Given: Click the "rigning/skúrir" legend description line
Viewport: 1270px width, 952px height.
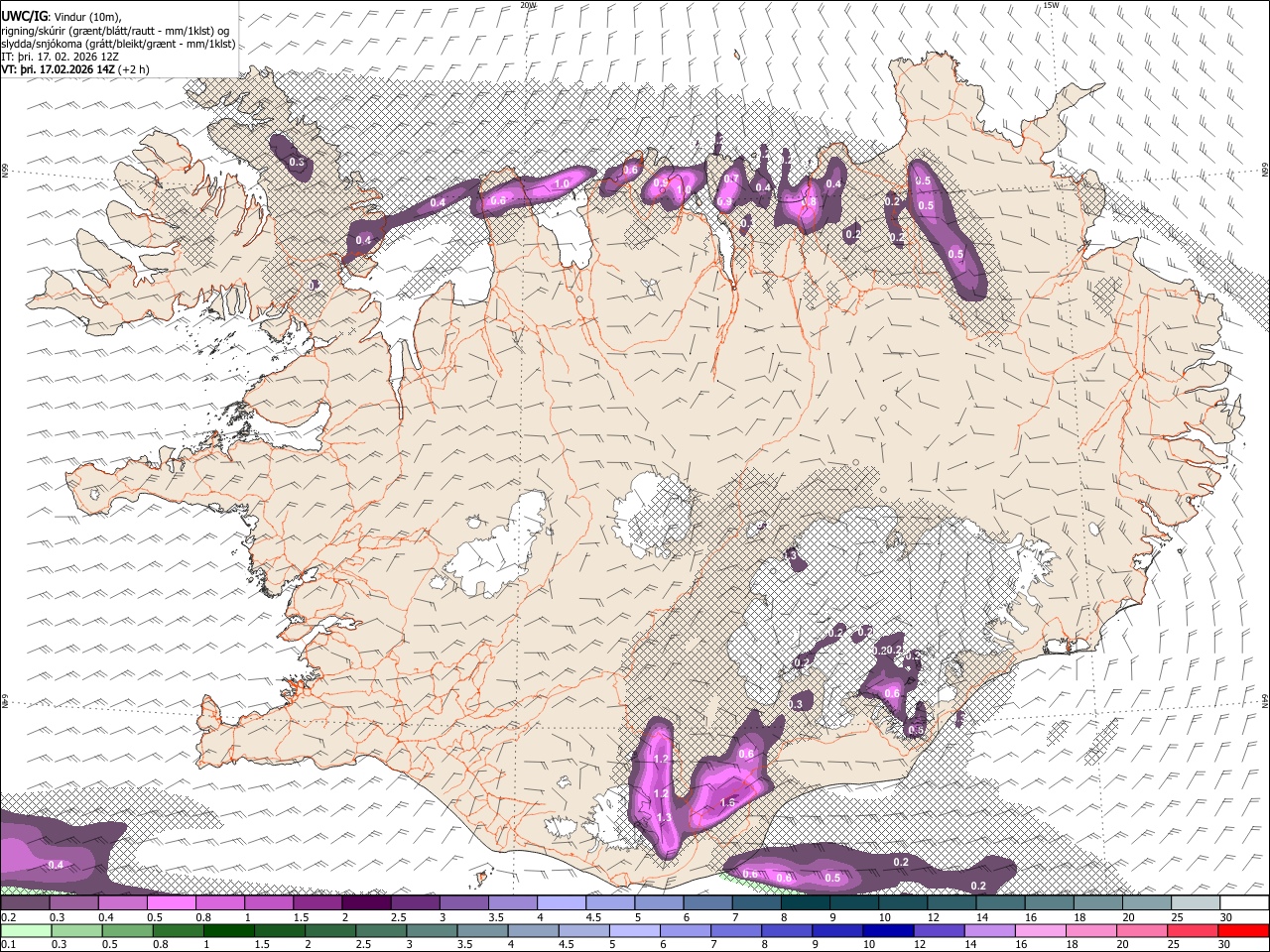Looking at the screenshot, I should [x=116, y=31].
